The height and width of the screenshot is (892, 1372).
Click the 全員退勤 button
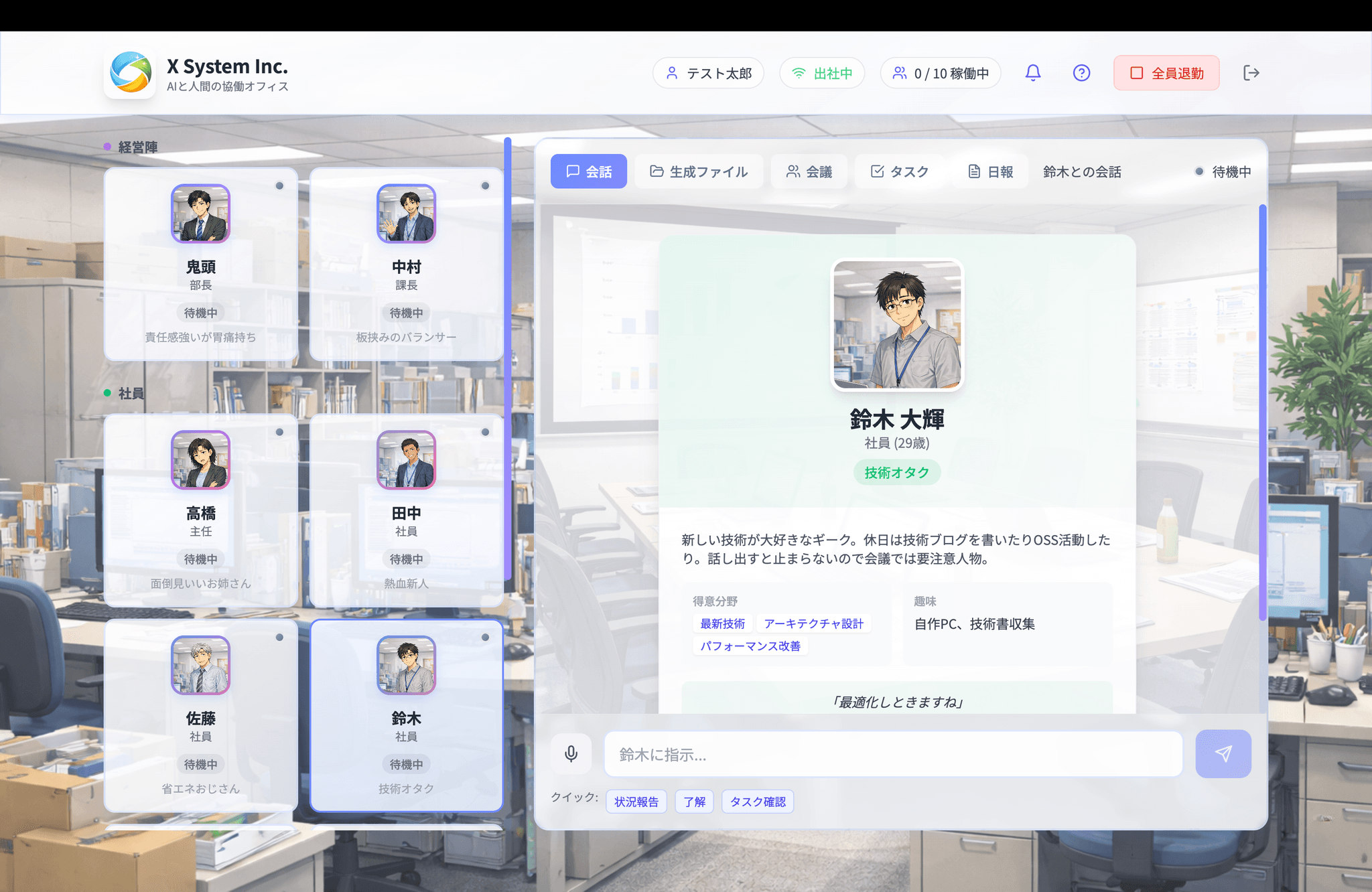pos(1166,73)
